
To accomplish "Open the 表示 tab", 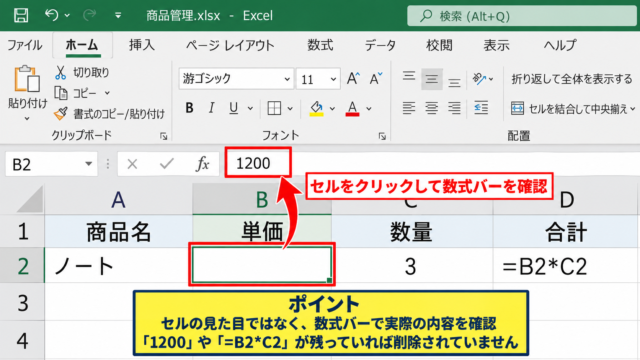I will click(496, 44).
